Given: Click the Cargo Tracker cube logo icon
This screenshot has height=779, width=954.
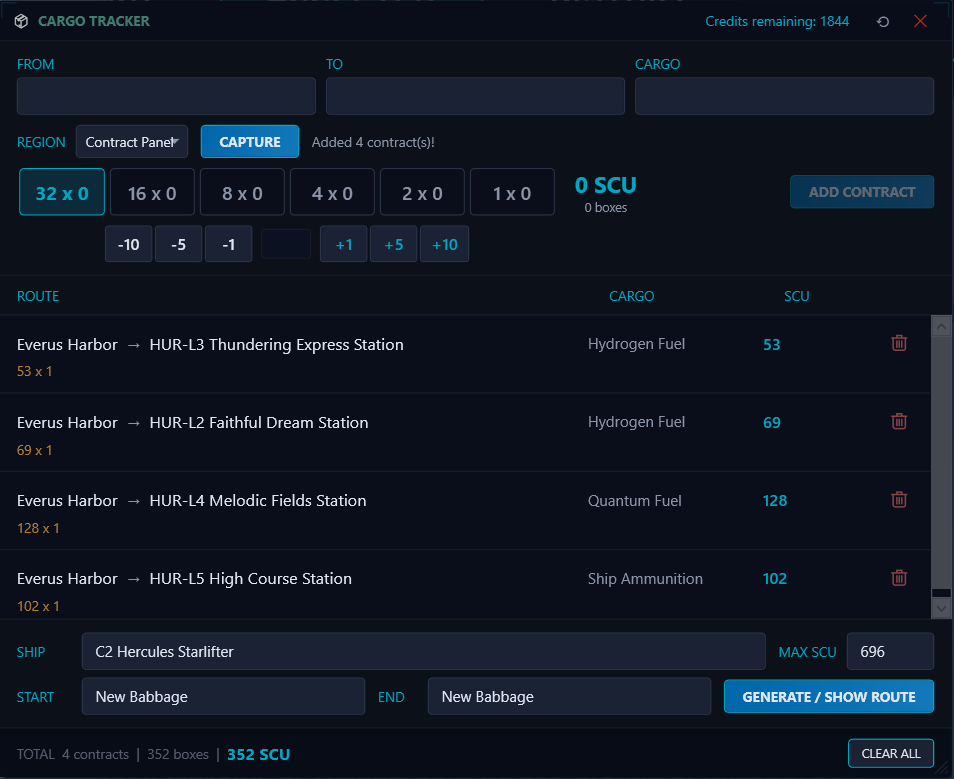Looking at the screenshot, I should [21, 21].
